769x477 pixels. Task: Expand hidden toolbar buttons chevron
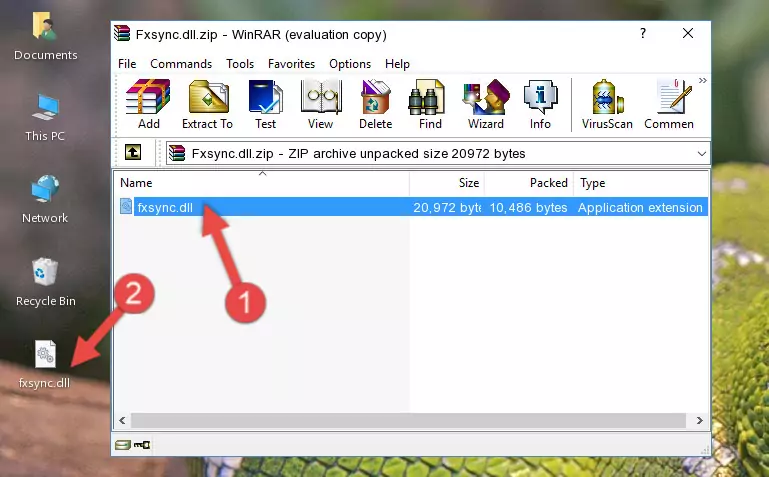tap(703, 80)
